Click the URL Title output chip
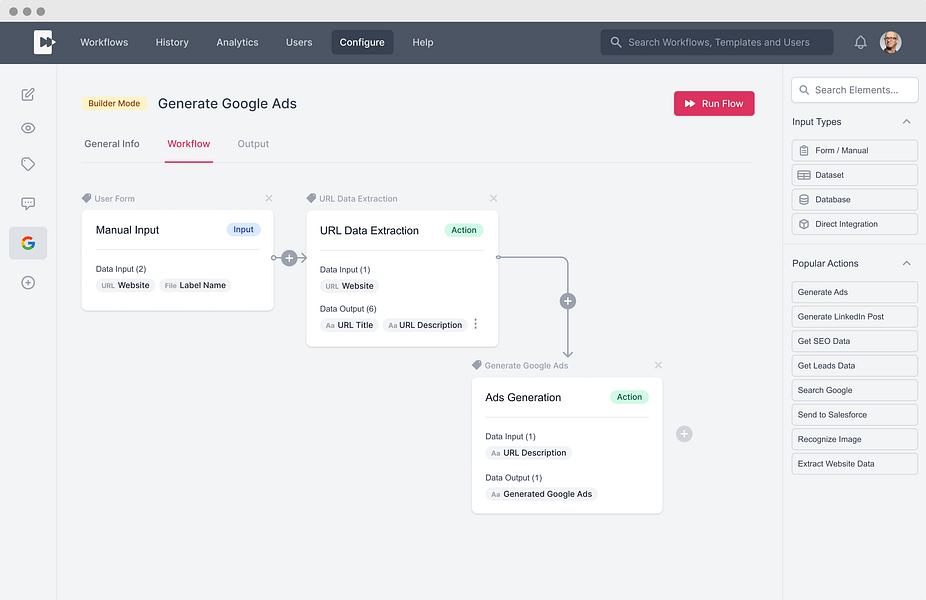This screenshot has width=926, height=600. [349, 325]
